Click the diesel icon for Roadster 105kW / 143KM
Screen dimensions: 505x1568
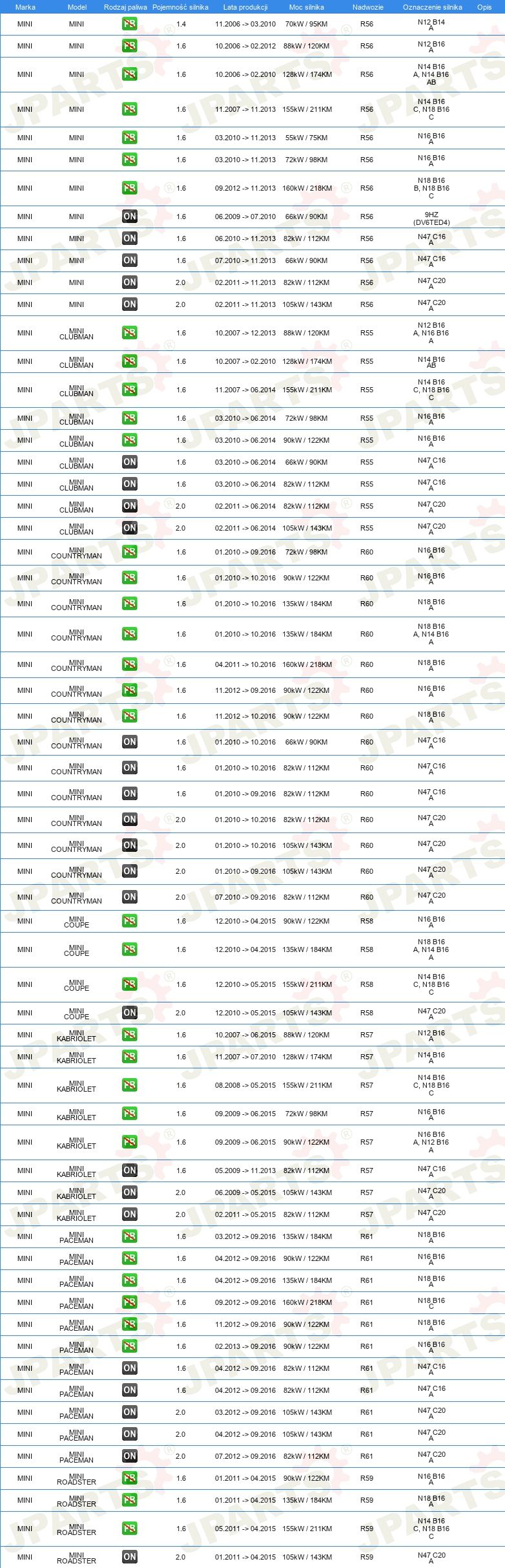pos(129,1557)
